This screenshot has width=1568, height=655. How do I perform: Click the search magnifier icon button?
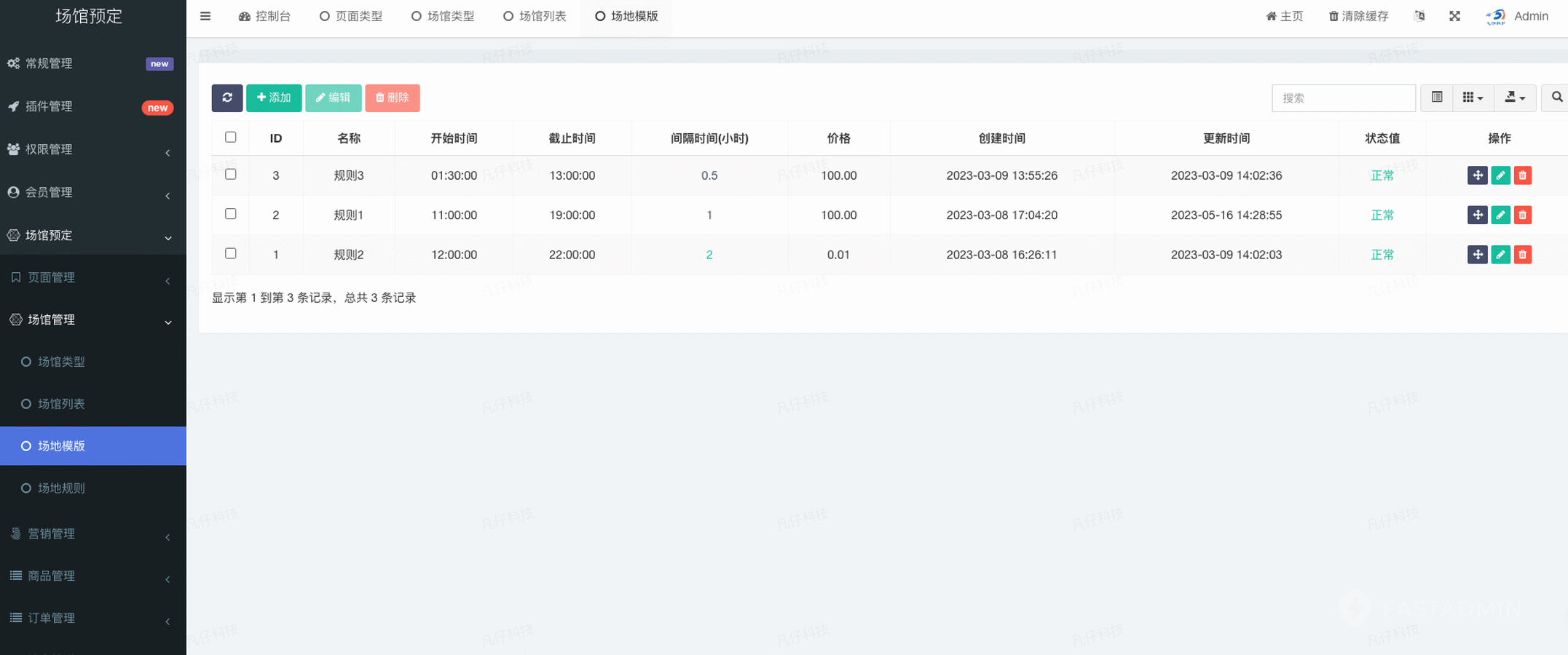click(x=1556, y=98)
